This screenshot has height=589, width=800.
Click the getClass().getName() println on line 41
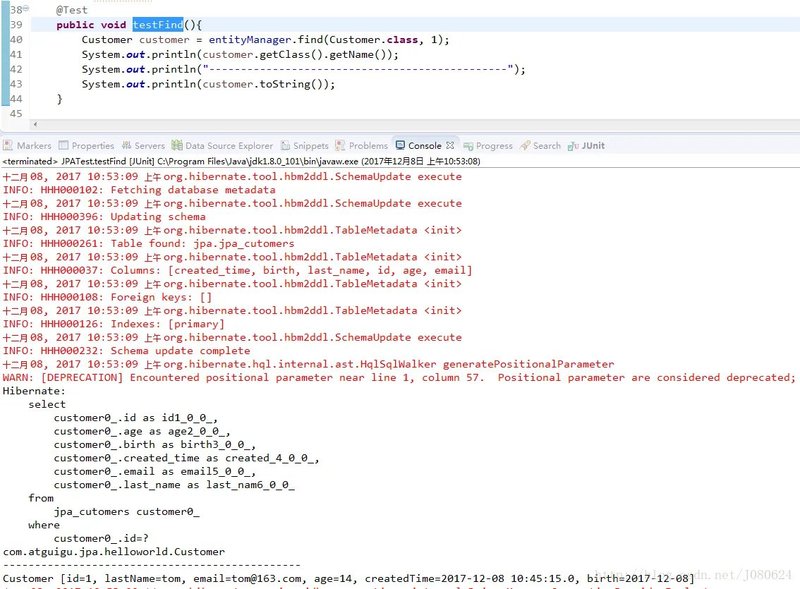tap(240, 54)
